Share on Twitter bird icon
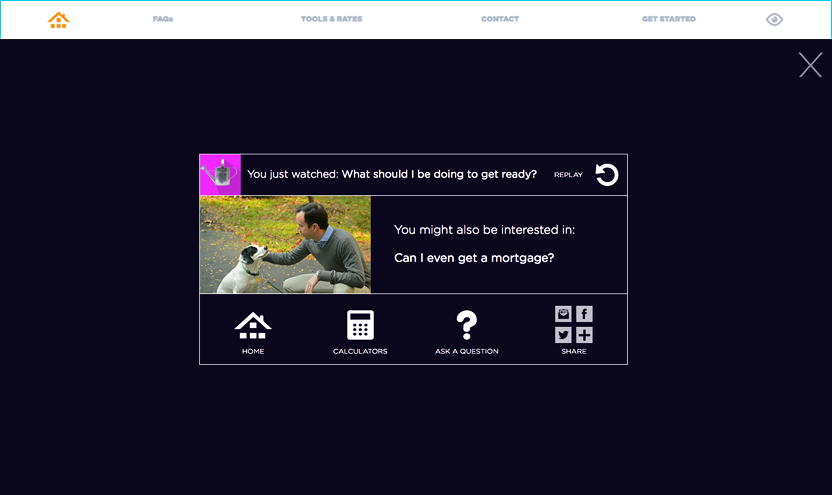Viewport: 832px width, 495px height. [x=563, y=335]
